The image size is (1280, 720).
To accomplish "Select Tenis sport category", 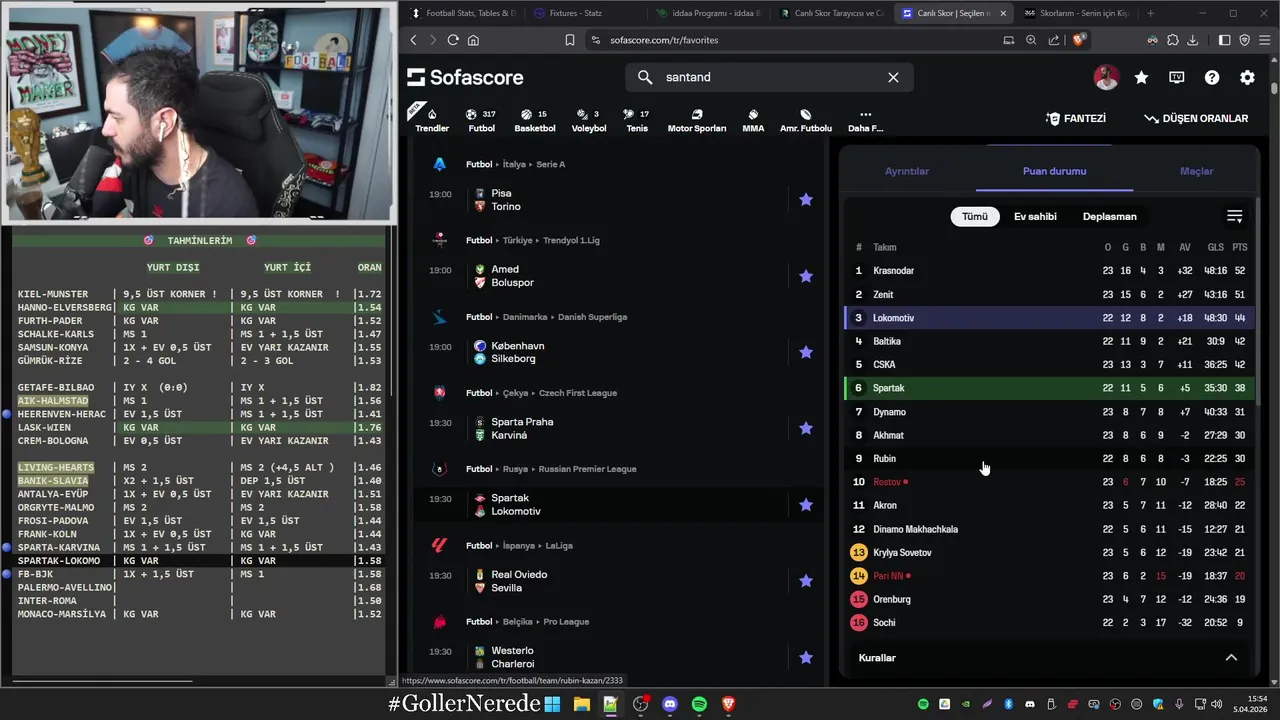I will coord(637,120).
